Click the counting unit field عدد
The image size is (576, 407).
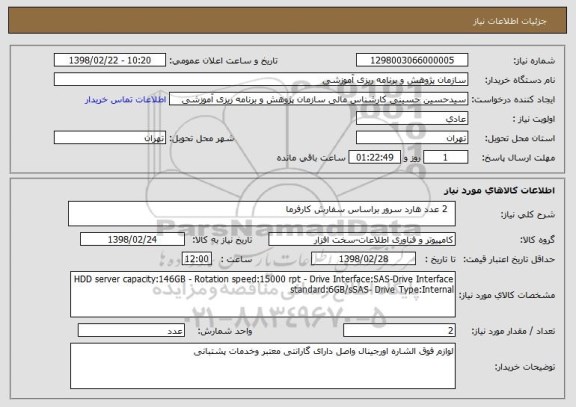coord(131,331)
